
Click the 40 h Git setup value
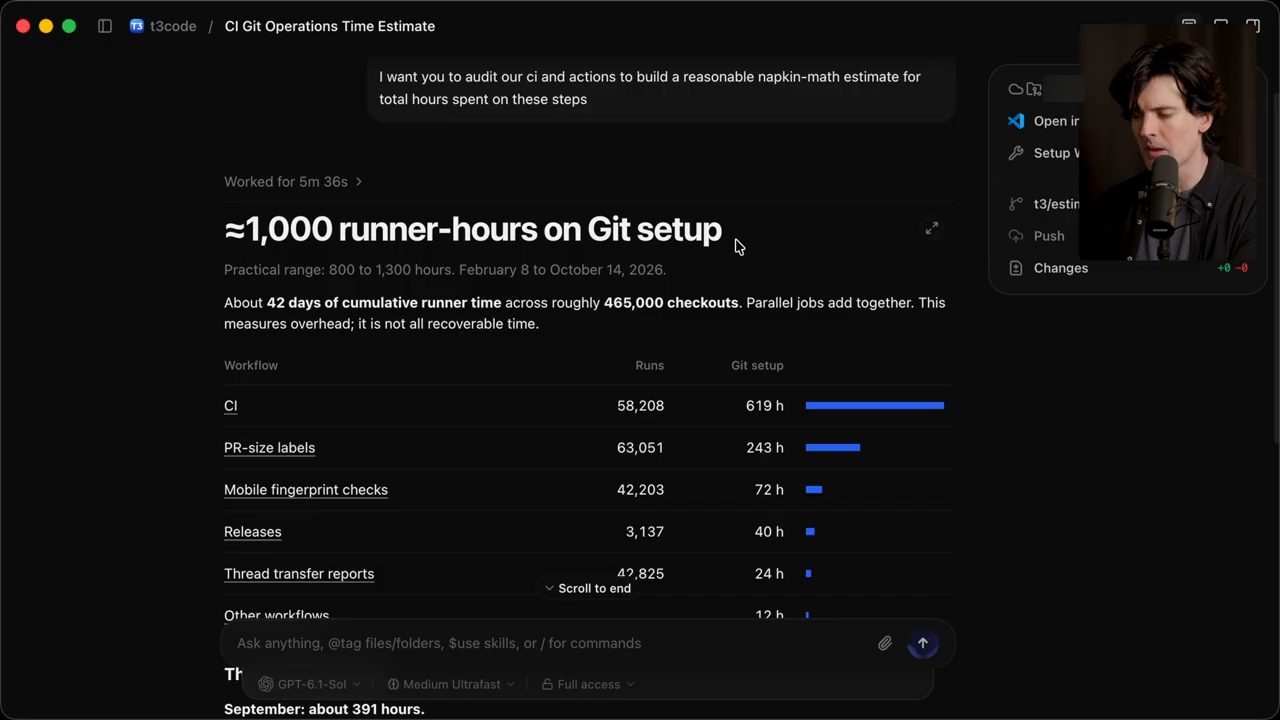click(x=769, y=532)
